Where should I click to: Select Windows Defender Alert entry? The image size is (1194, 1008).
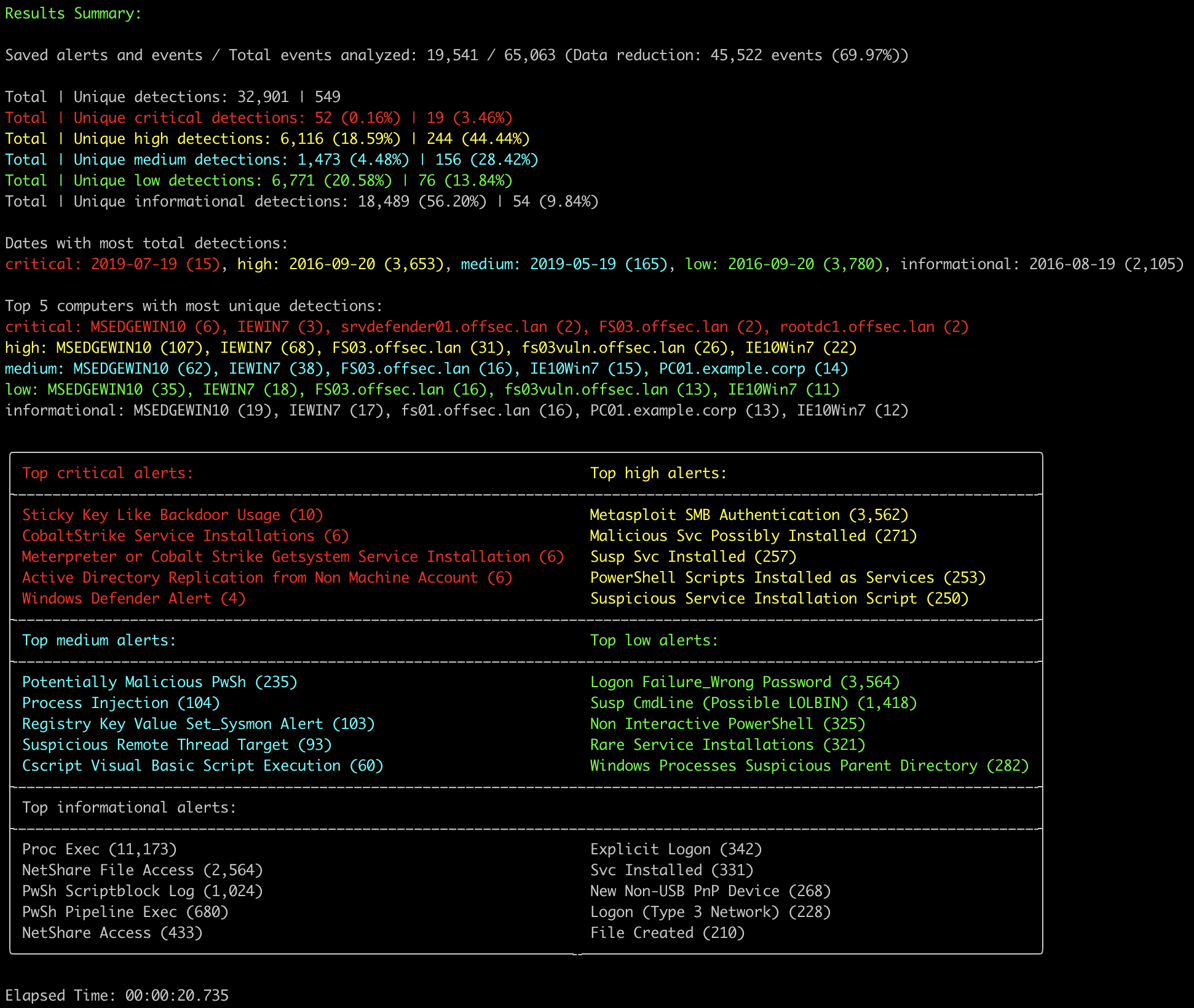pyautogui.click(x=133, y=598)
